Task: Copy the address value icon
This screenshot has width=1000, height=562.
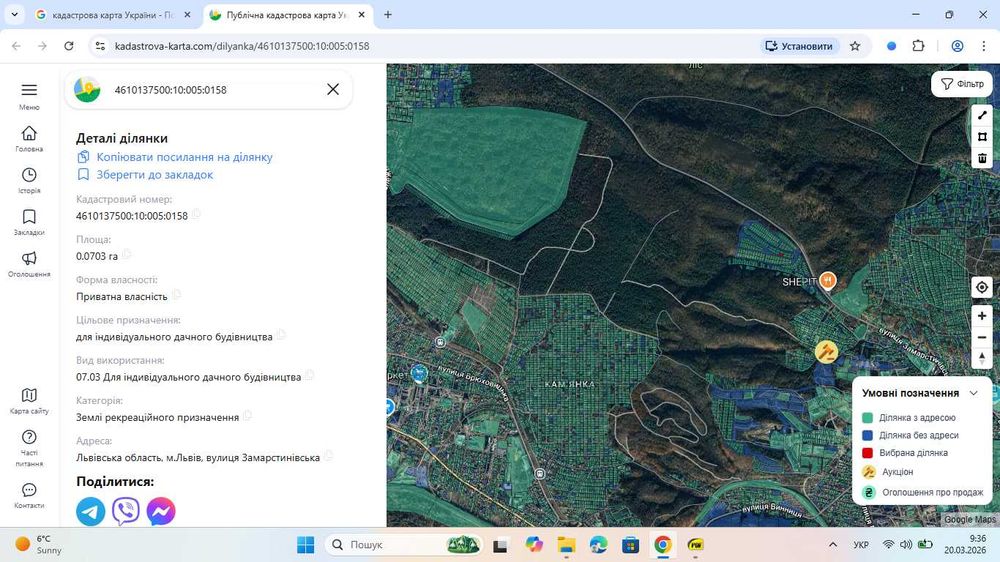Action: point(328,455)
